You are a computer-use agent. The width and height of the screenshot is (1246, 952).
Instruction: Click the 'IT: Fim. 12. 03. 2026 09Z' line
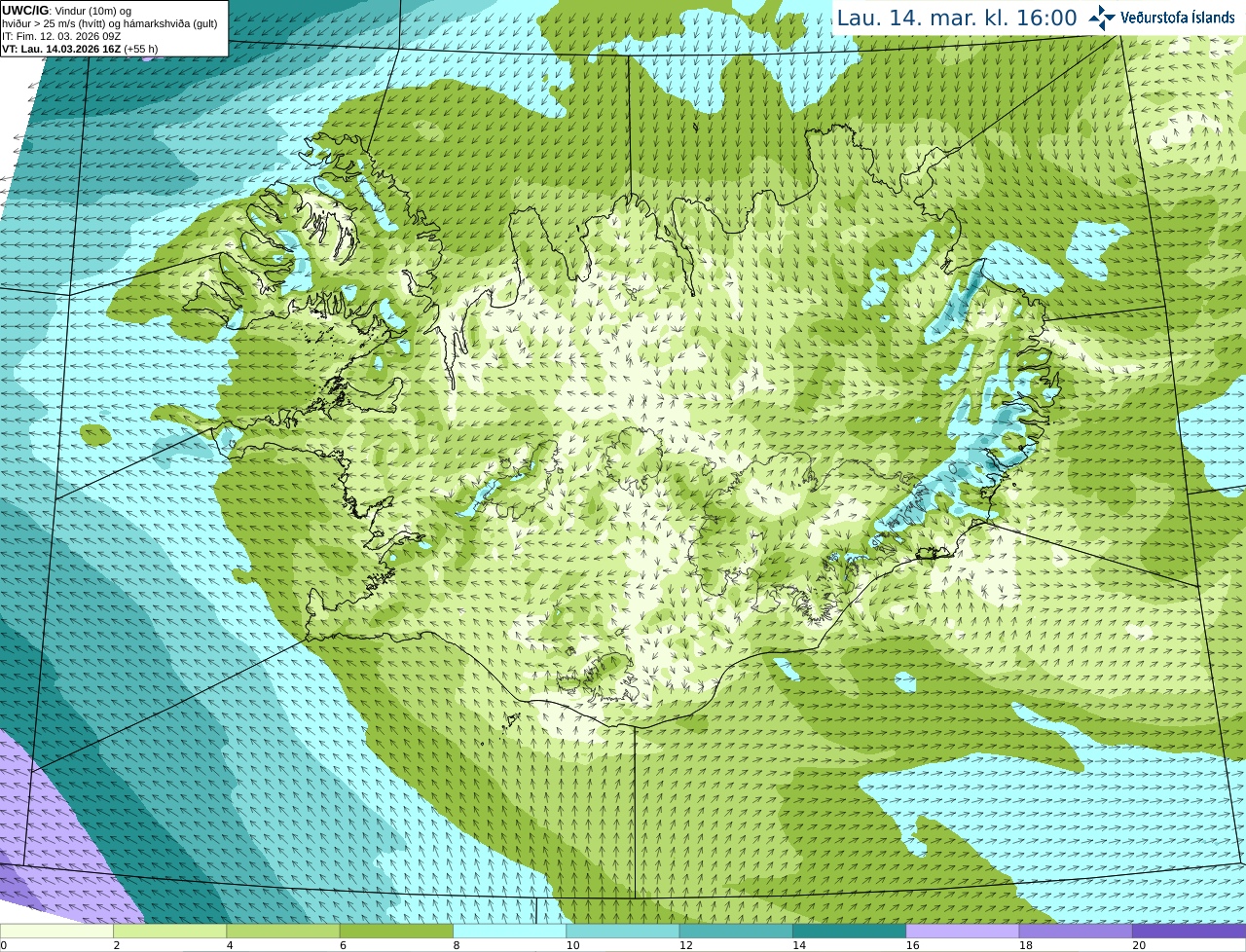[61, 36]
